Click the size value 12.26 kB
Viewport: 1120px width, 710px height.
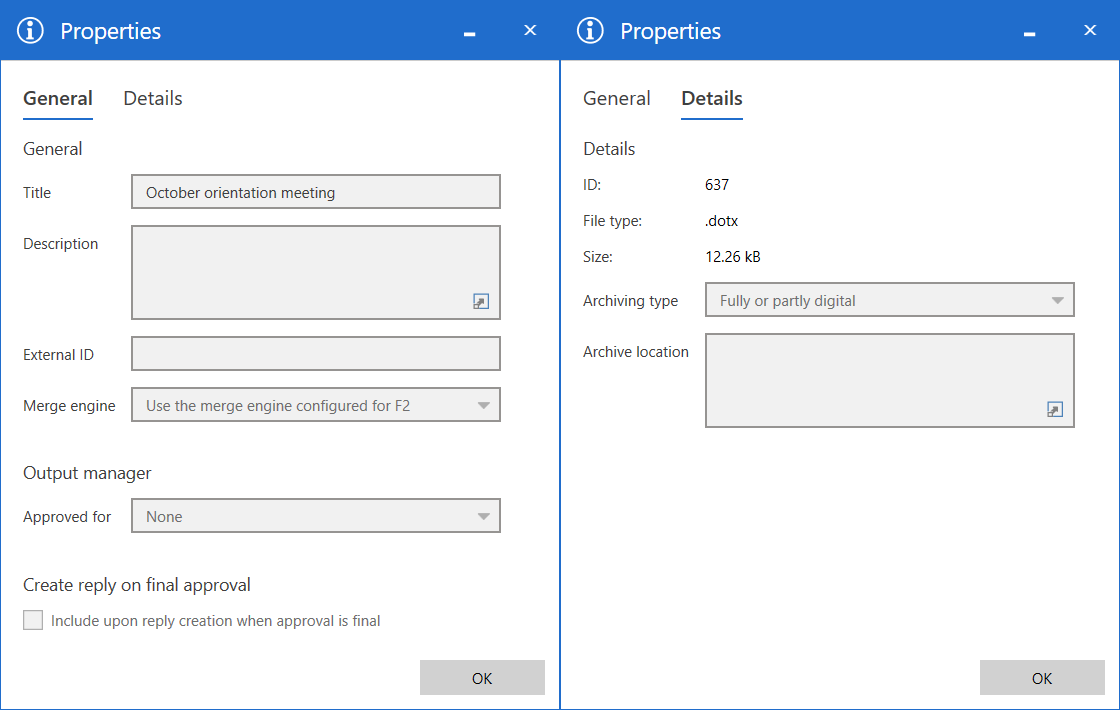[733, 256]
